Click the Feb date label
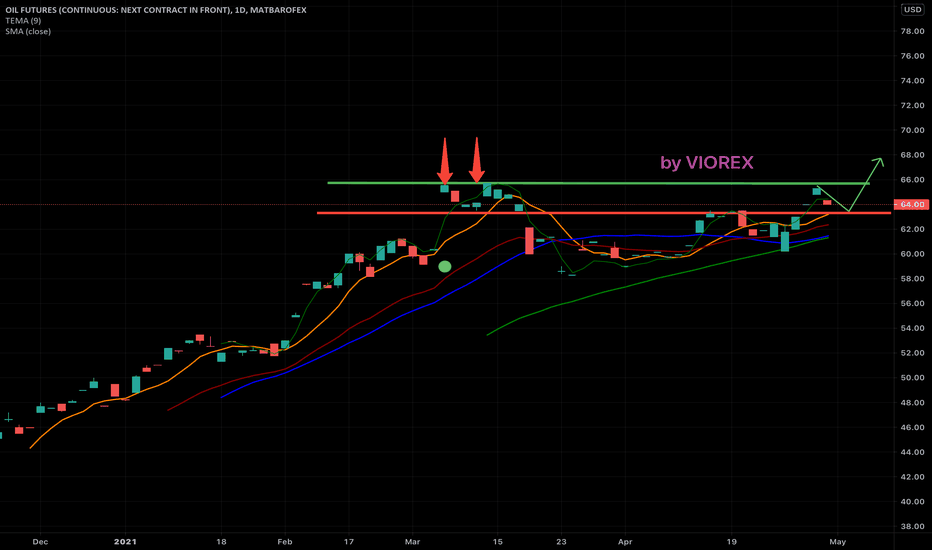Screen dimensions: 932x550 [285, 542]
